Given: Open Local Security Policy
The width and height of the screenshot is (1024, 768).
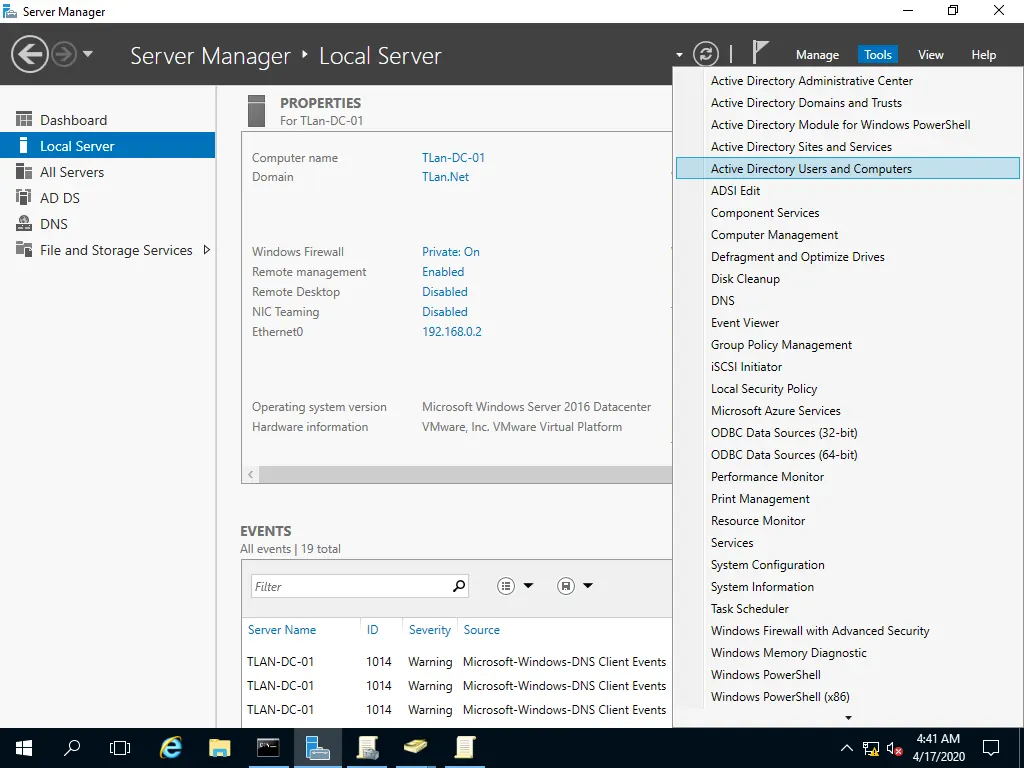Looking at the screenshot, I should pos(848,389).
